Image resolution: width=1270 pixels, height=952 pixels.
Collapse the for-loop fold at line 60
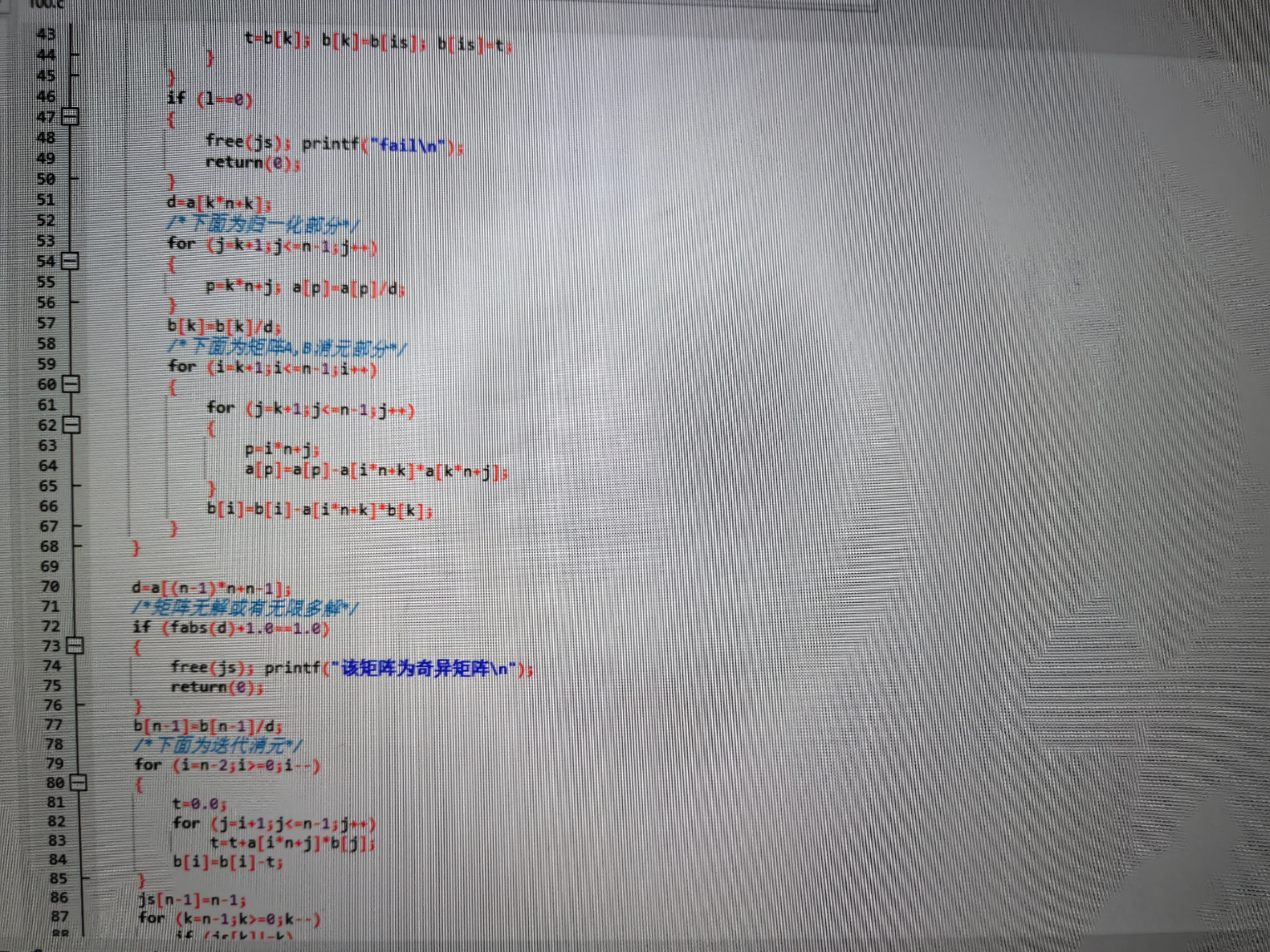click(71, 384)
